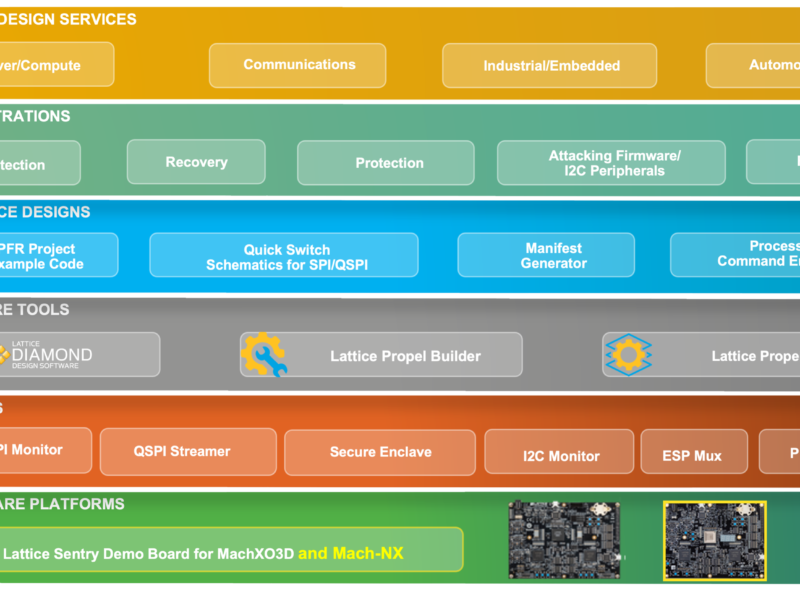
Task: Click the I2C Monitor tile
Action: 559,453
